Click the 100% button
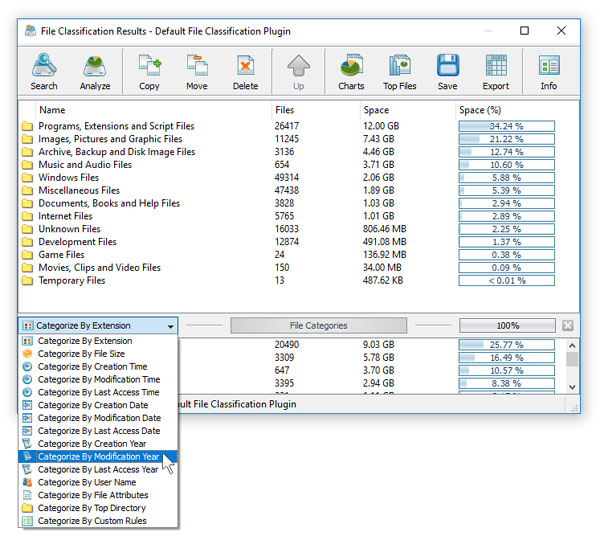This screenshot has height=536, width=600. click(x=507, y=326)
